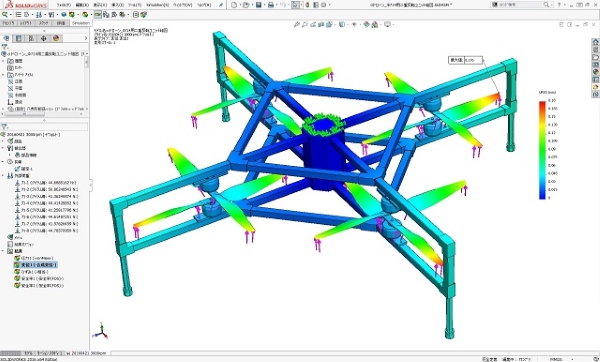Image resolution: width=600 pixels, height=362 pixels.
Task: Click the URES color legend bar
Action: (542, 150)
